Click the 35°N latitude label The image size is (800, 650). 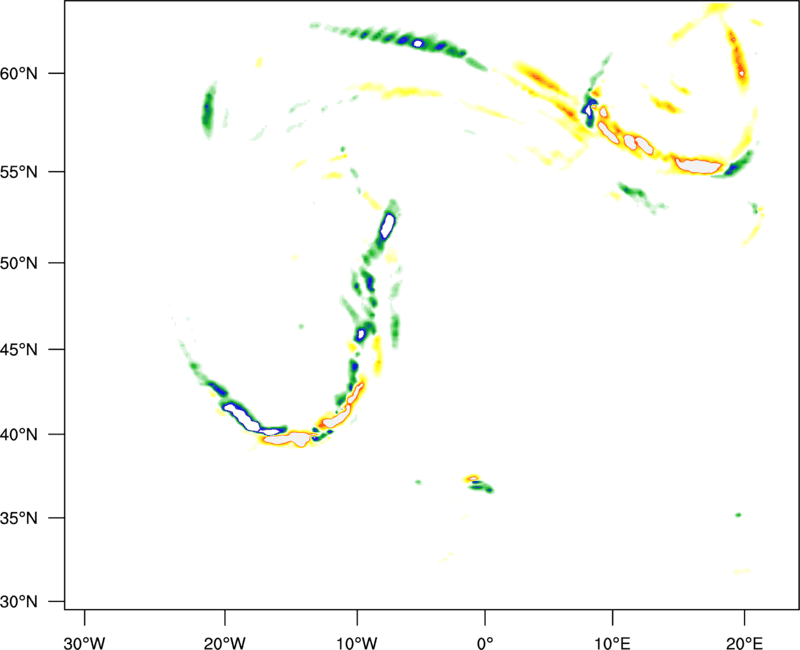tap(19, 518)
